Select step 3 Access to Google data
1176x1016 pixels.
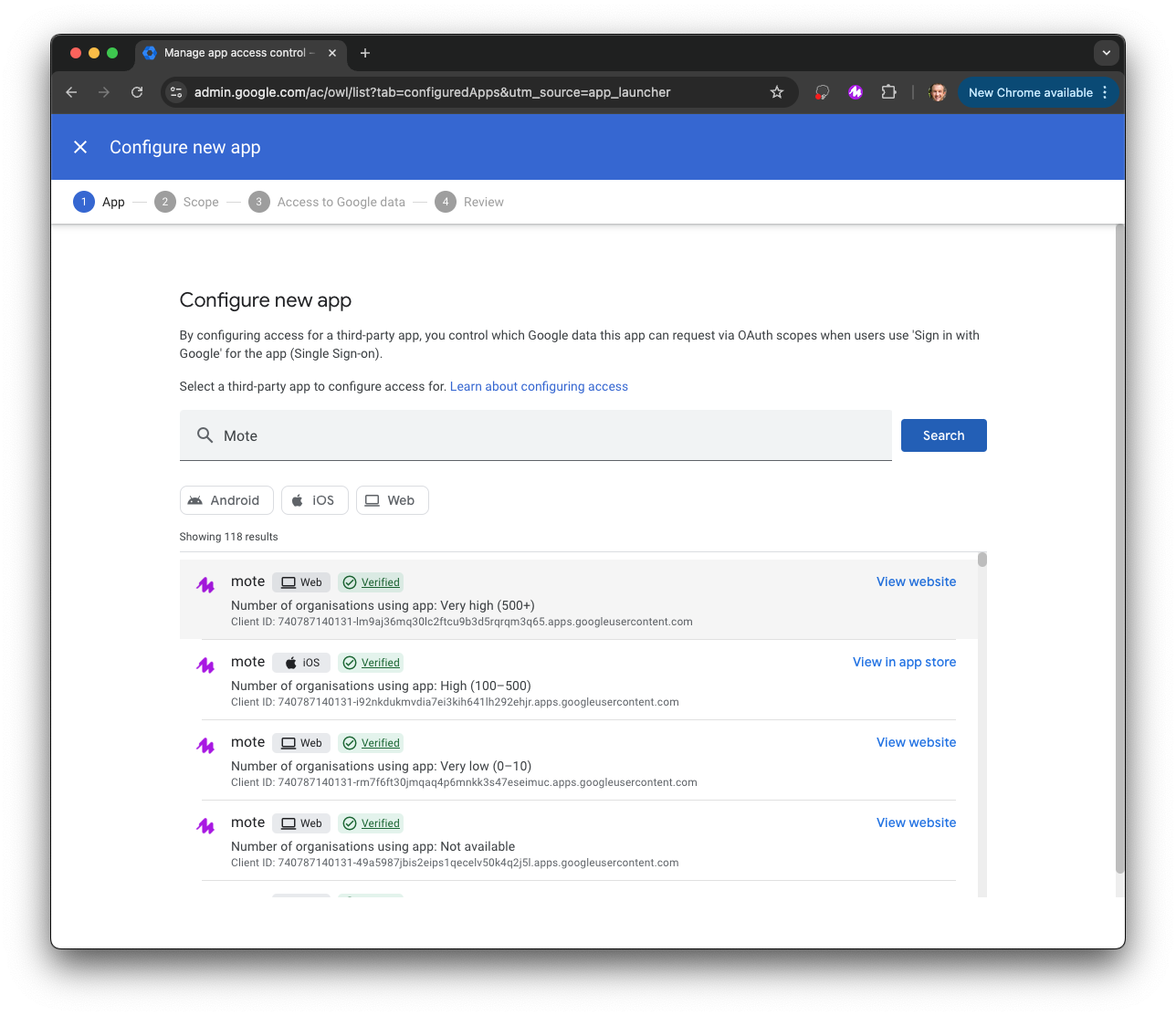click(328, 202)
